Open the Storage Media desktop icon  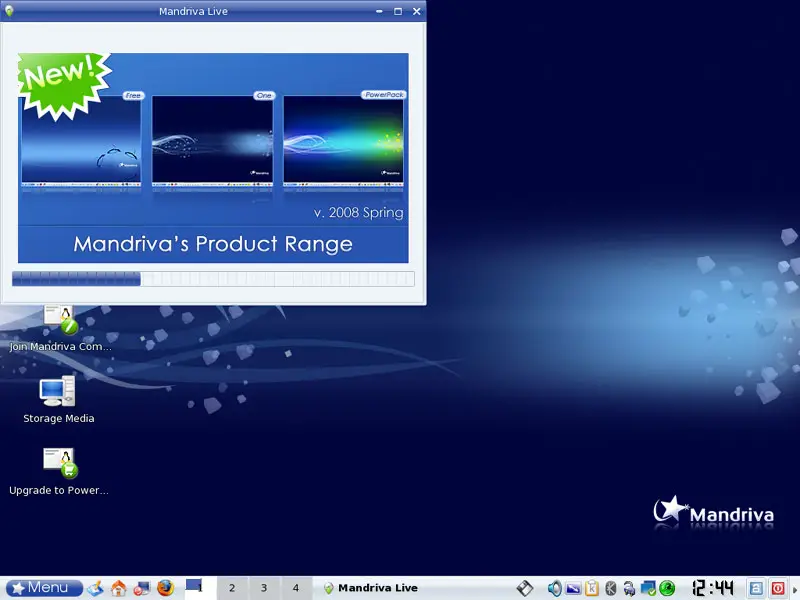tap(58, 399)
